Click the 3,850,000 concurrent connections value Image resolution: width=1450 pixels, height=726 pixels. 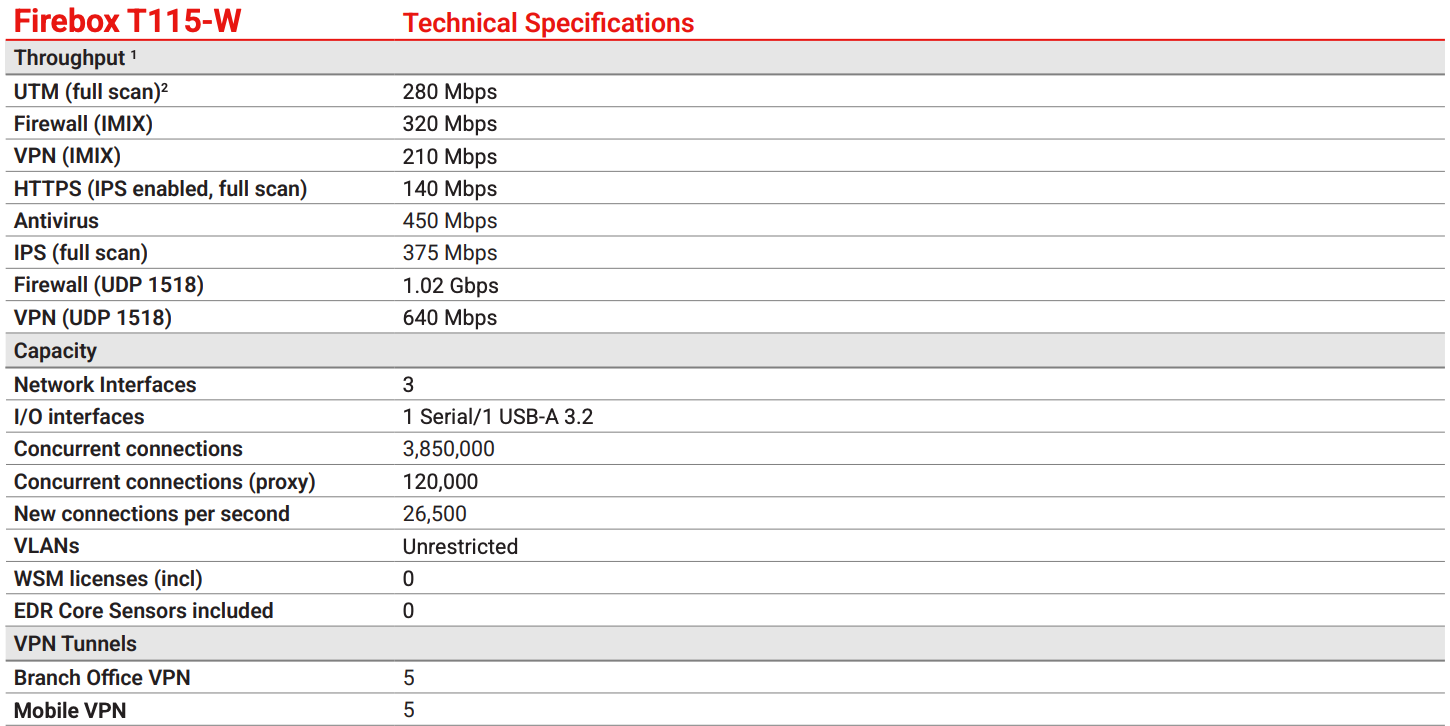coord(448,449)
